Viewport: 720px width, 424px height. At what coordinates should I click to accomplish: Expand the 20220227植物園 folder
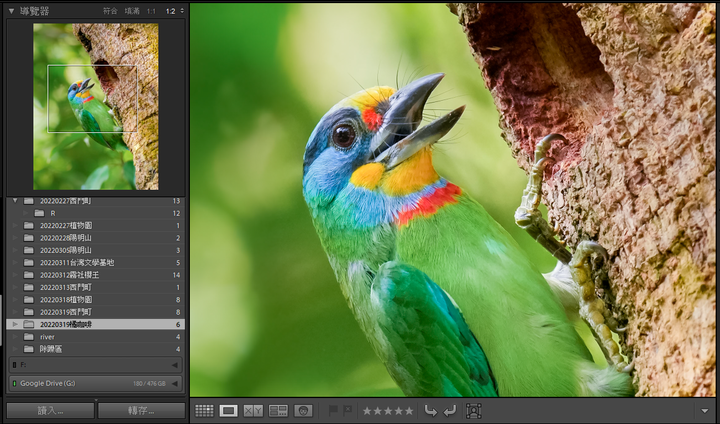[15, 226]
